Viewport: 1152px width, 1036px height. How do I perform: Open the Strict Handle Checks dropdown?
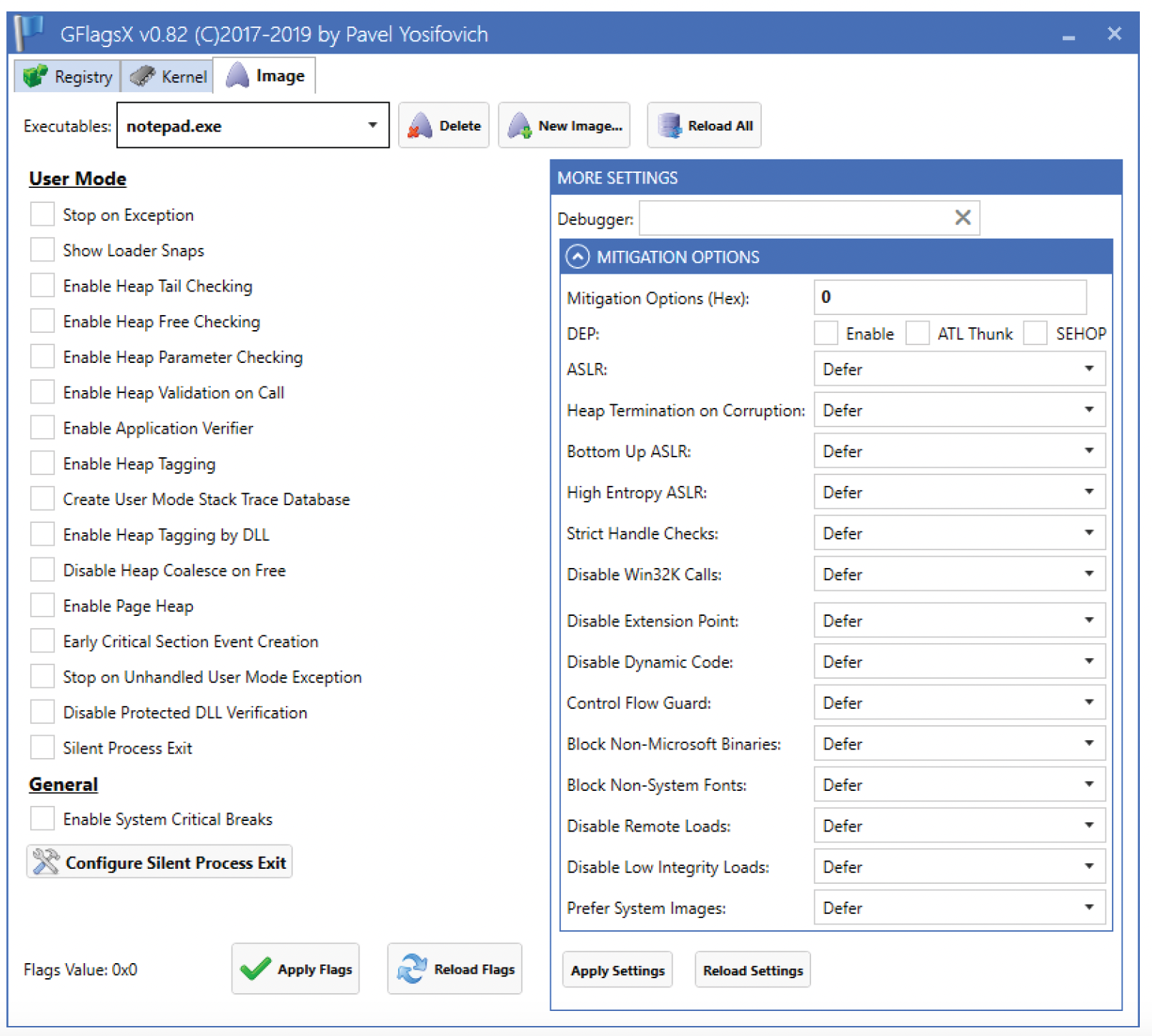pos(960,533)
